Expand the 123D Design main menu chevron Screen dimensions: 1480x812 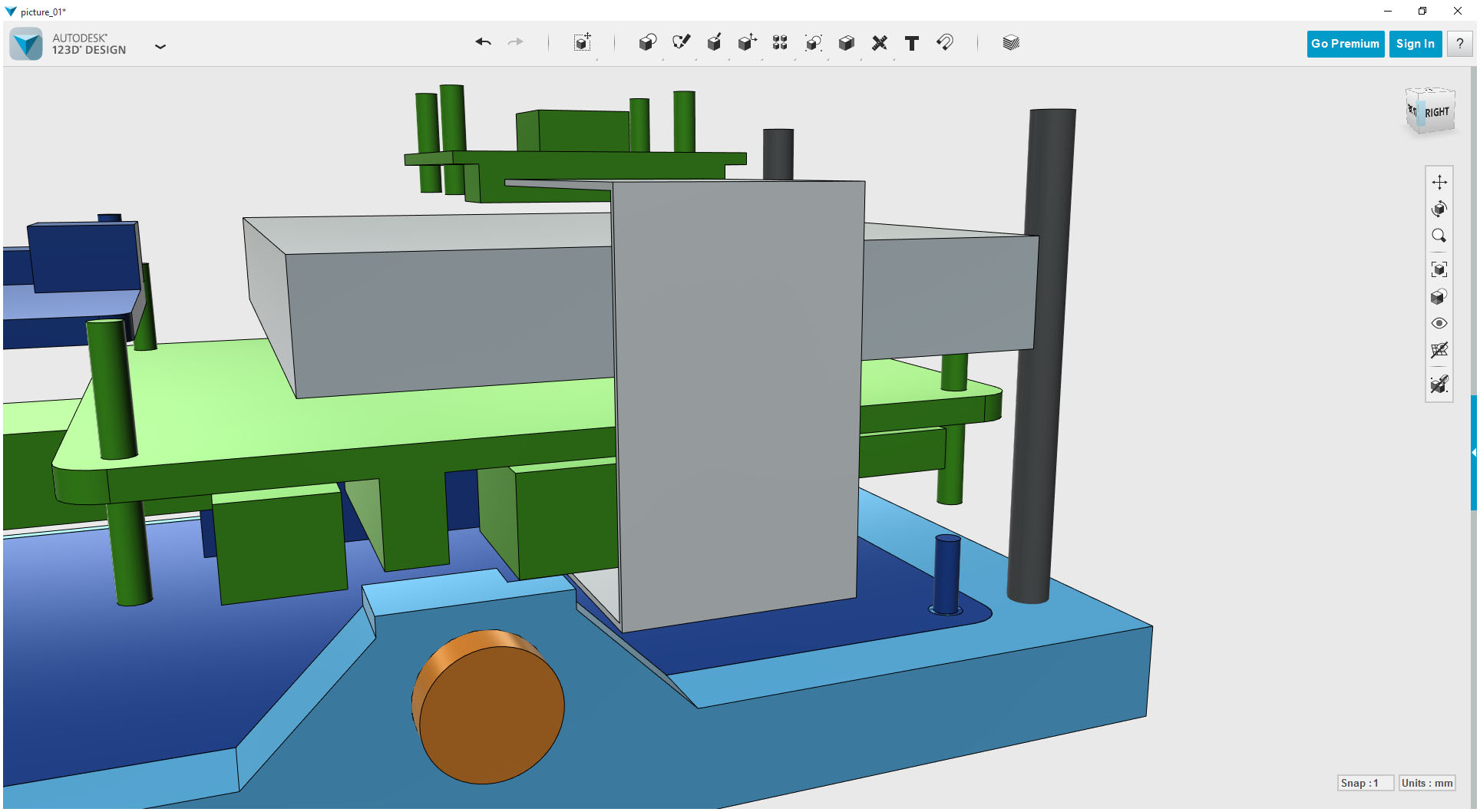160,47
